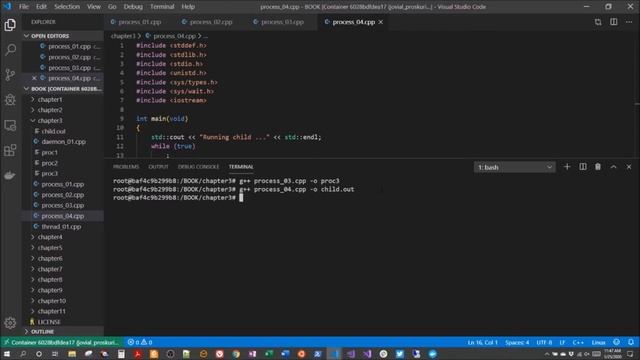Viewport: 640px width, 360px height.
Task: Open daemon_01.cpp in file tree
Action: click(63, 142)
